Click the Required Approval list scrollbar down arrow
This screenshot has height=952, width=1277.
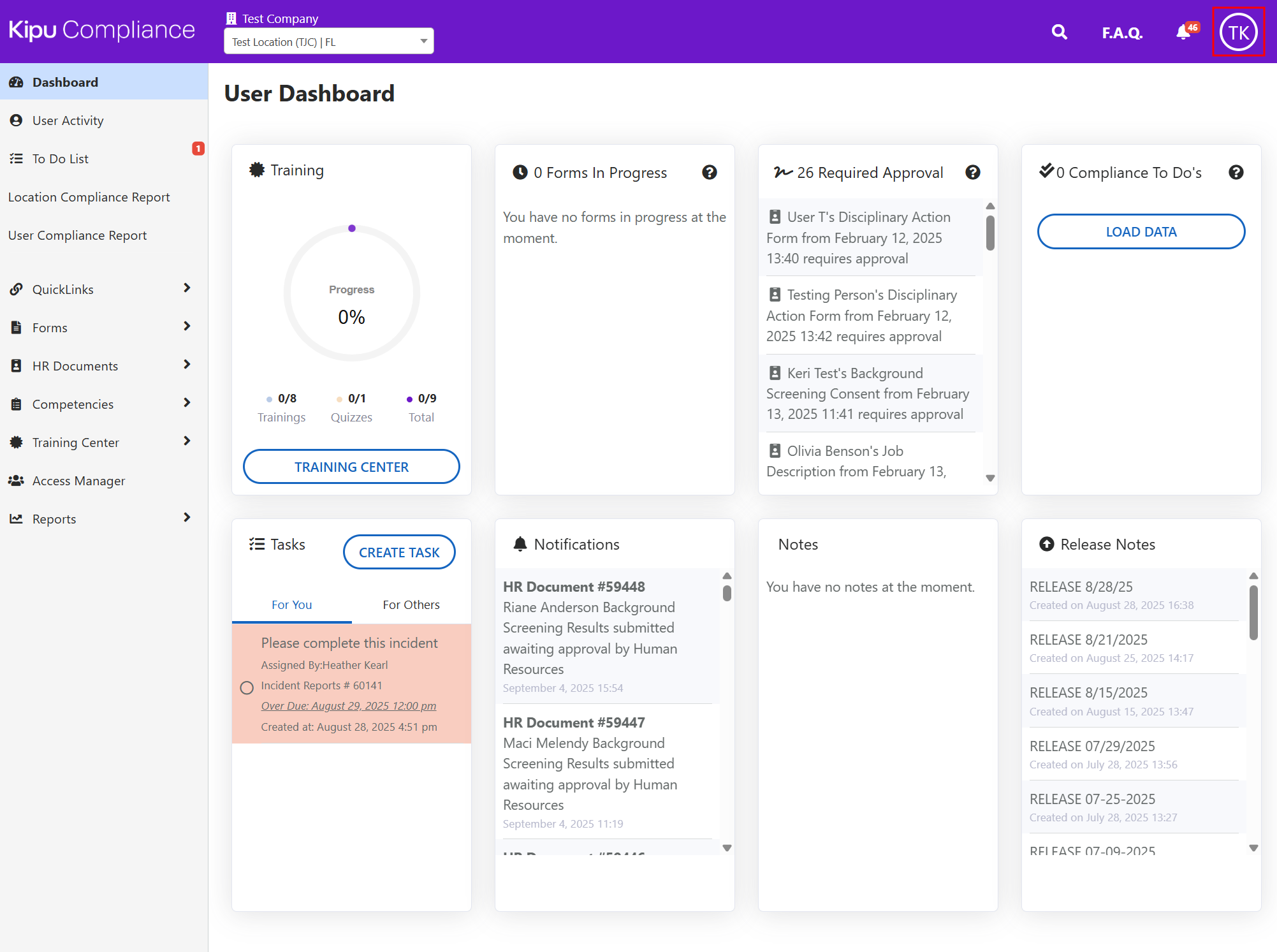990,478
